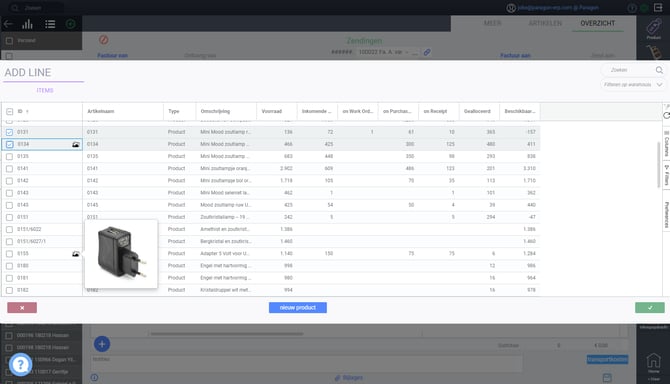Viewport: 670px width, 384px height.
Task: Open the help question mark bubble
Action: [x=20, y=364]
